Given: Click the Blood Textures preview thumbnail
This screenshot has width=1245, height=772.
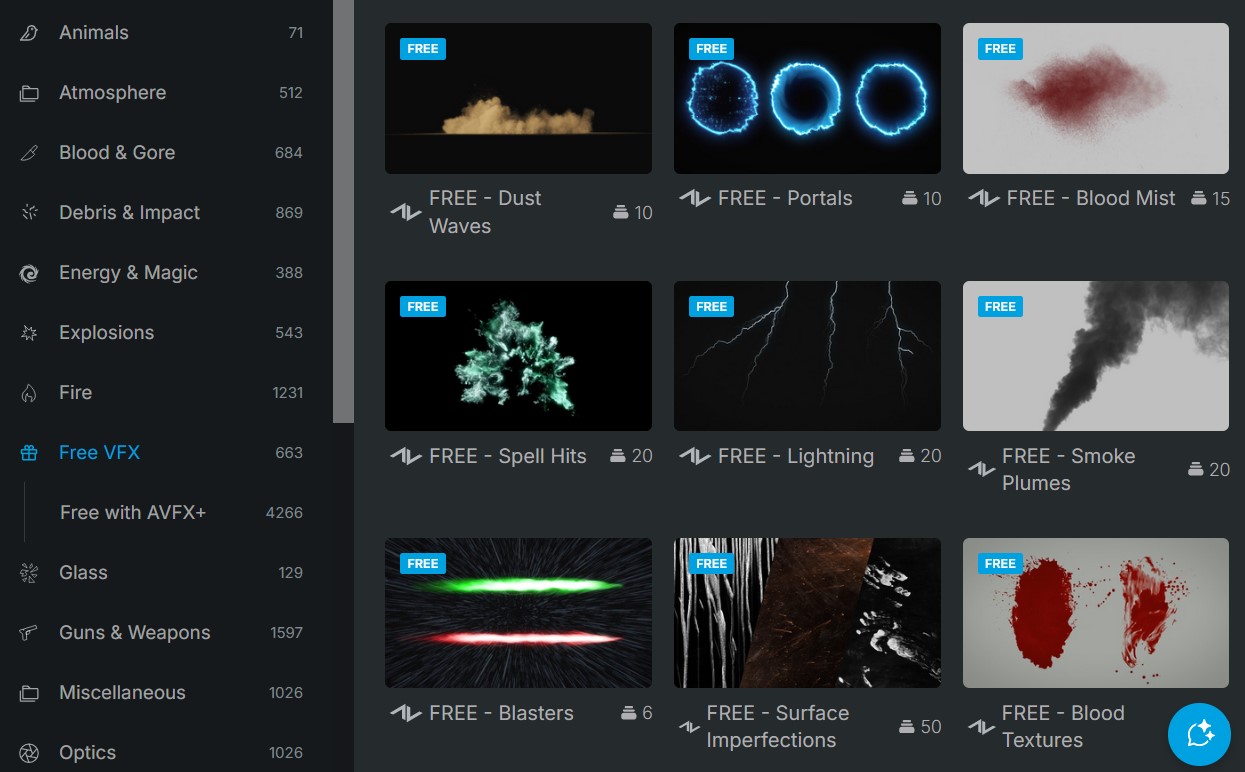Looking at the screenshot, I should (x=1096, y=613).
